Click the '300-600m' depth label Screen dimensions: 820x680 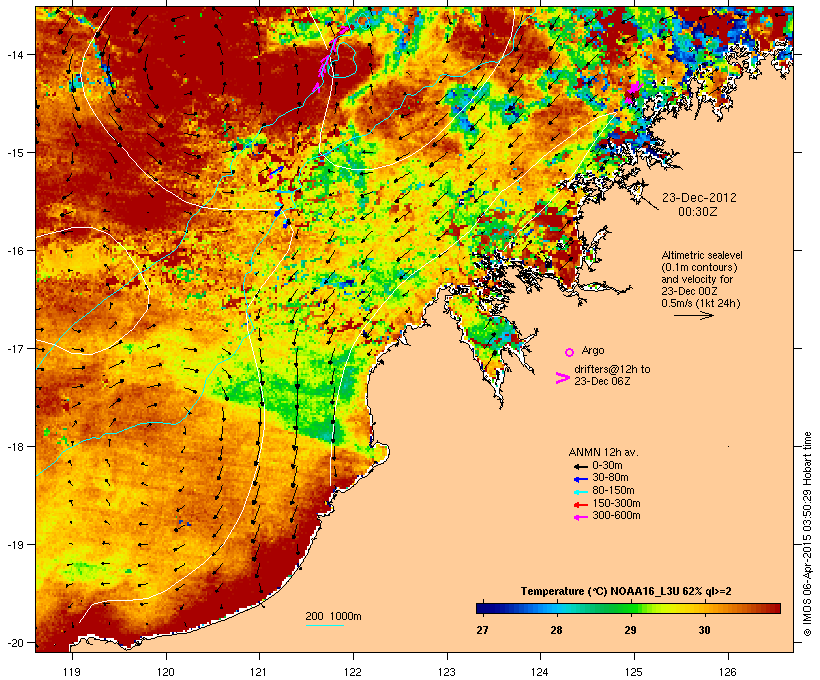(616, 516)
